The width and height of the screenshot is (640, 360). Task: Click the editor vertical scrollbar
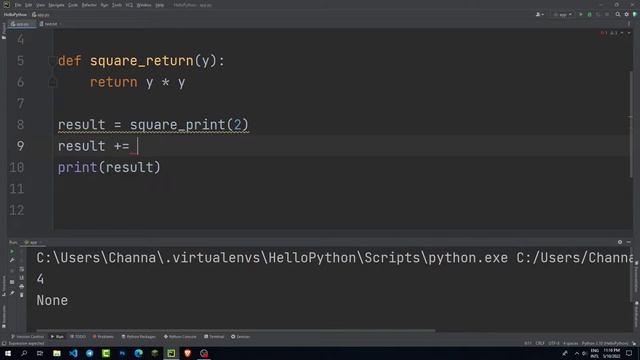(631, 124)
